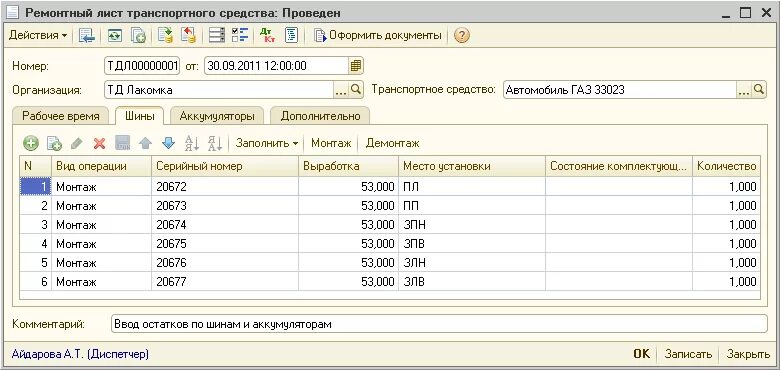This screenshot has width=780, height=370.
Task: Click the document structure list icon
Action: (217, 35)
